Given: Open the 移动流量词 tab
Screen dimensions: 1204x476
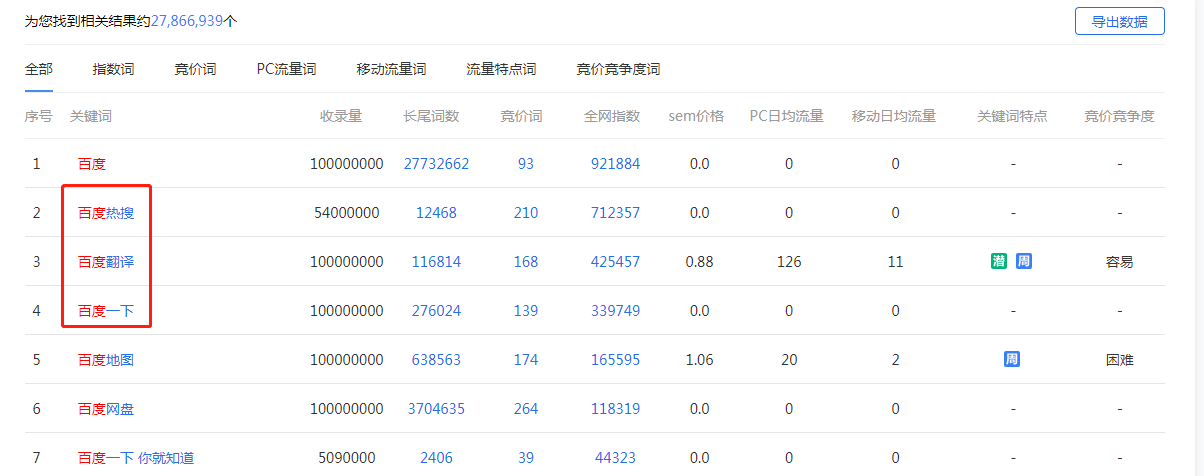Looking at the screenshot, I should 391,69.
